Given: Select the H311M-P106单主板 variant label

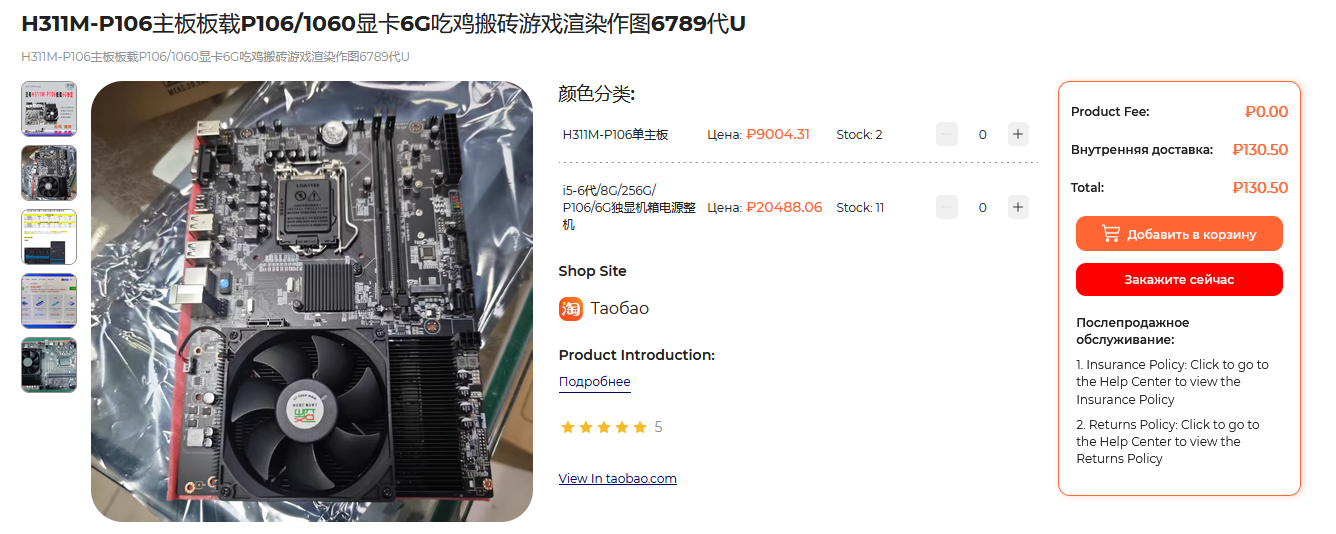Looking at the screenshot, I should 615,134.
